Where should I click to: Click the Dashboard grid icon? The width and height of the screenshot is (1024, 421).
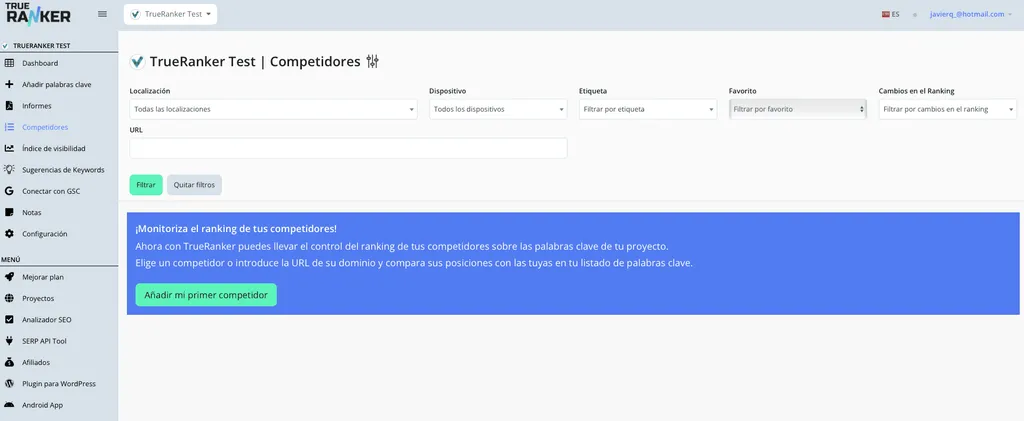coord(9,63)
